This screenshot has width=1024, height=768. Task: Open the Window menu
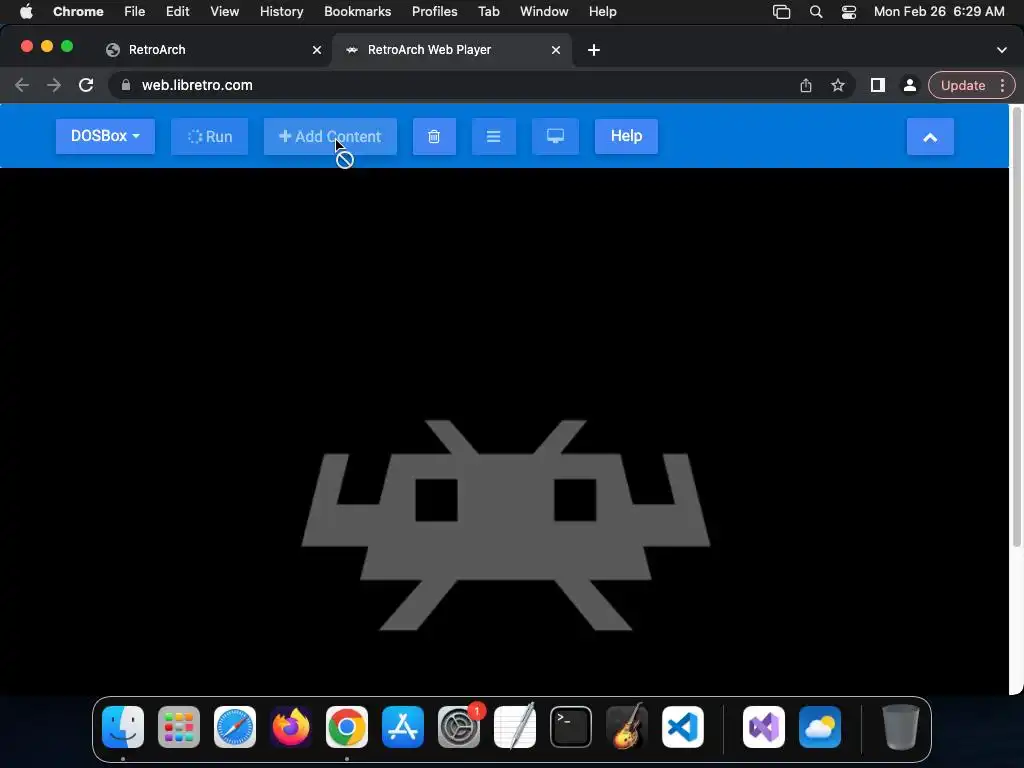(x=544, y=12)
